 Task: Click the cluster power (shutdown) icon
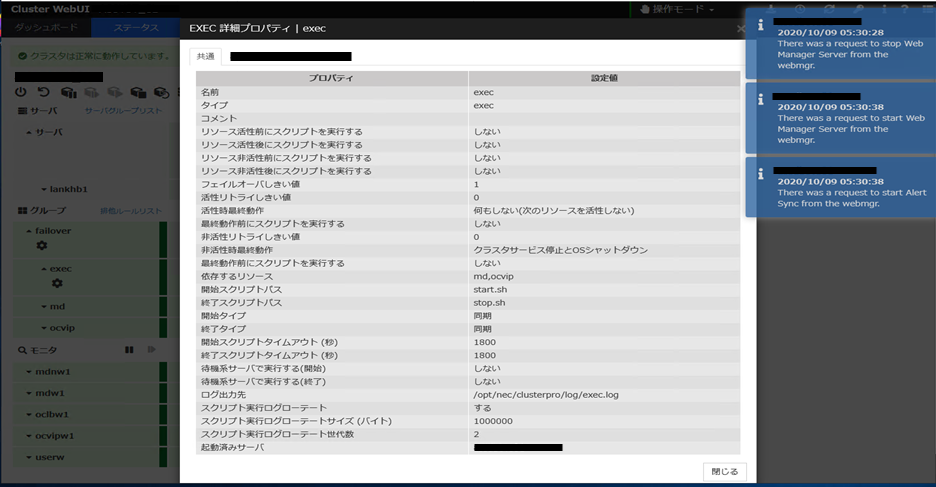coord(21,92)
